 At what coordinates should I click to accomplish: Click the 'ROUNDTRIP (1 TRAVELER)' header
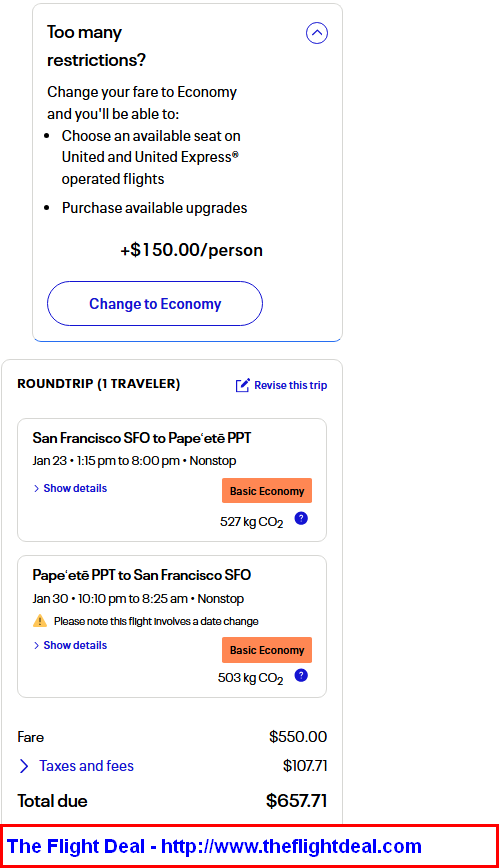pos(99,384)
